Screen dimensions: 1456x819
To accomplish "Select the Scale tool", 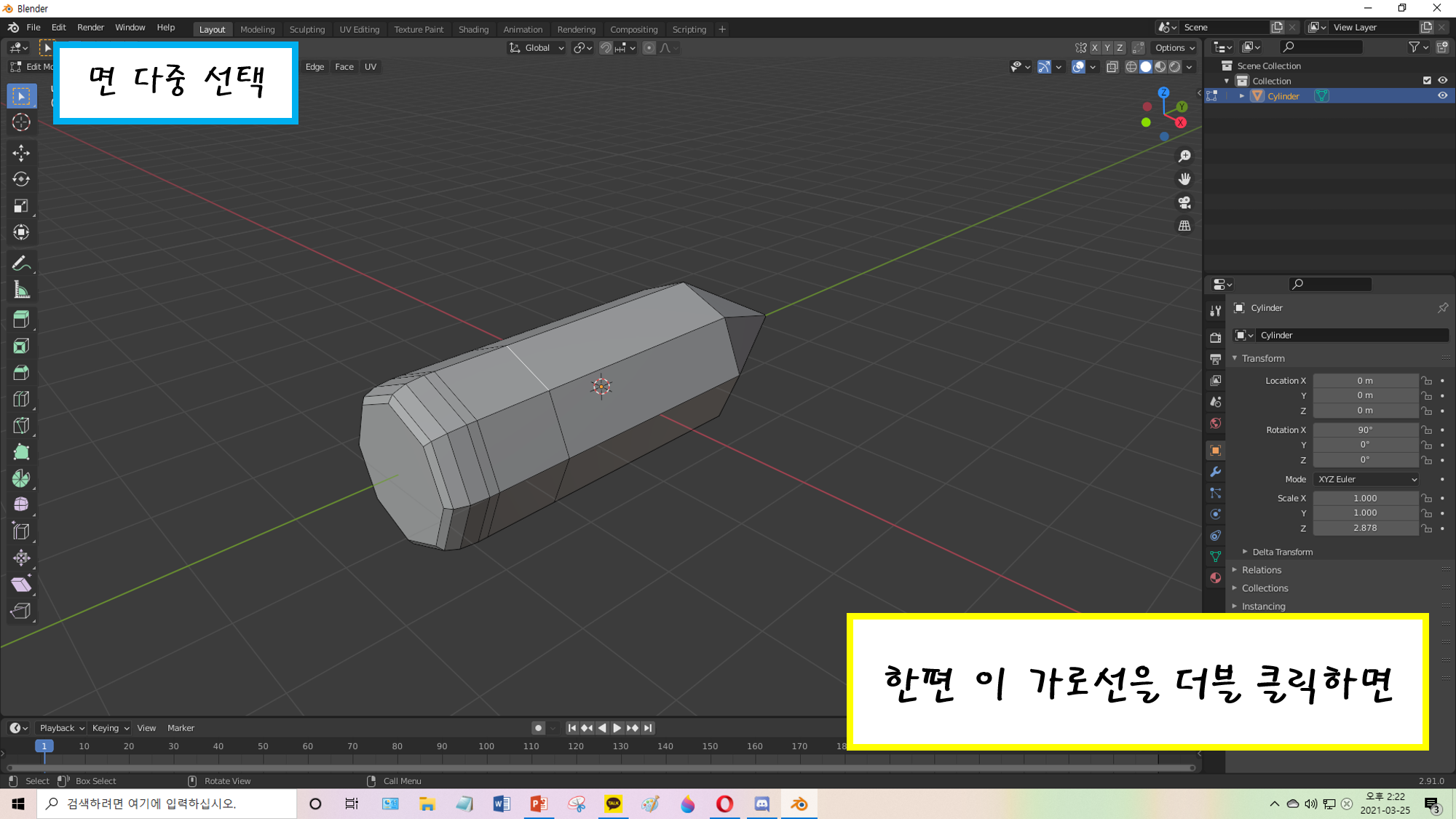I will coord(21,206).
